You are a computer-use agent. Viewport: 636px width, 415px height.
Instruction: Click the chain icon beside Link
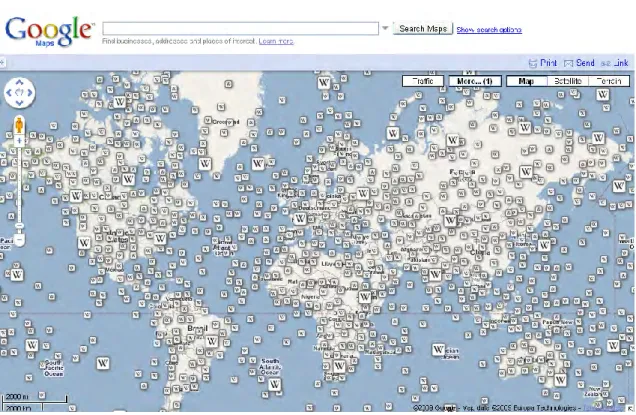pyautogui.click(x=606, y=63)
